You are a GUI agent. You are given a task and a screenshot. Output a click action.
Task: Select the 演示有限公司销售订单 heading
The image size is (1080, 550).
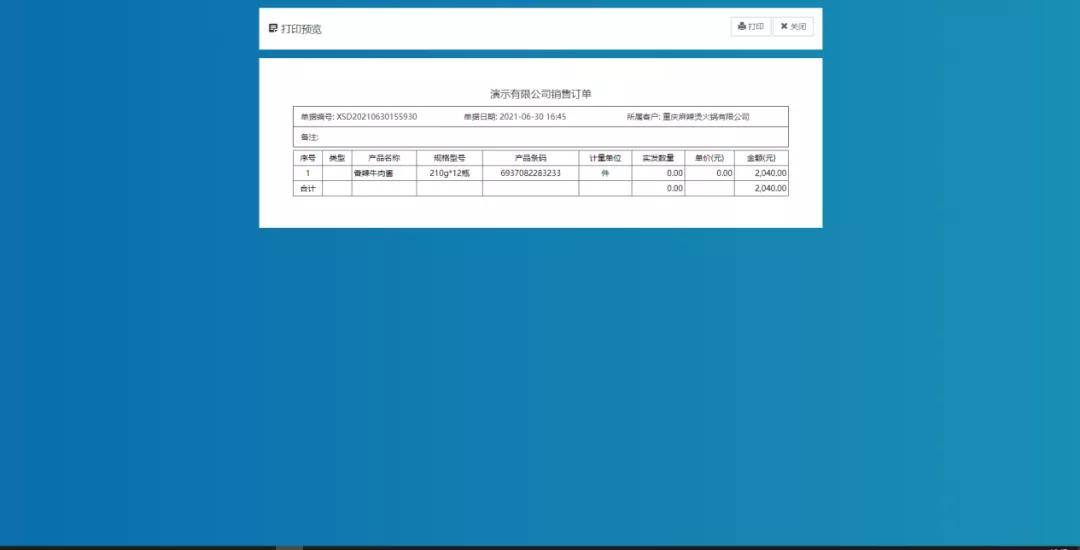click(540, 94)
